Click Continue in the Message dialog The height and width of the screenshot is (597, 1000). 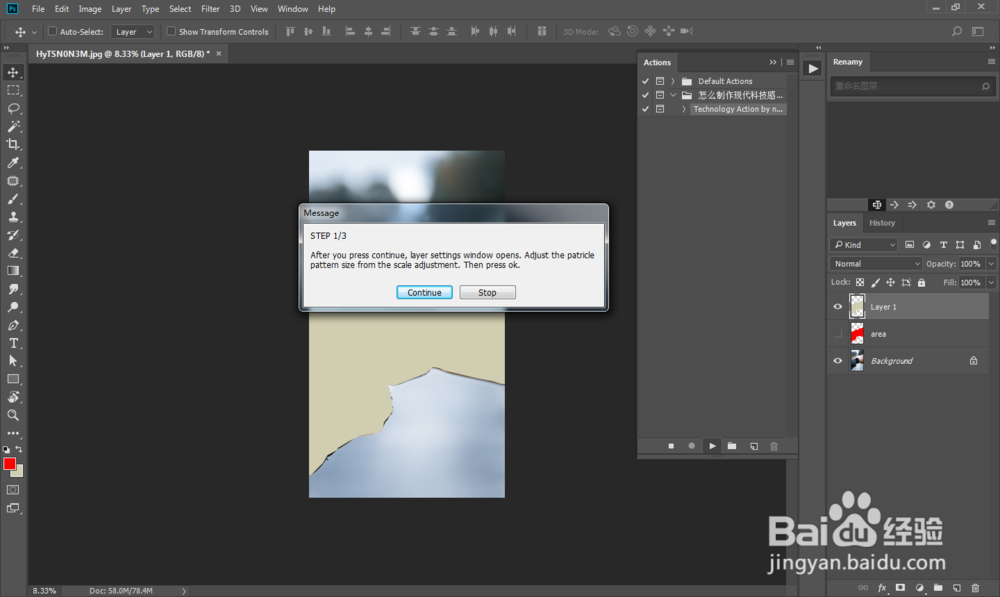(x=424, y=292)
